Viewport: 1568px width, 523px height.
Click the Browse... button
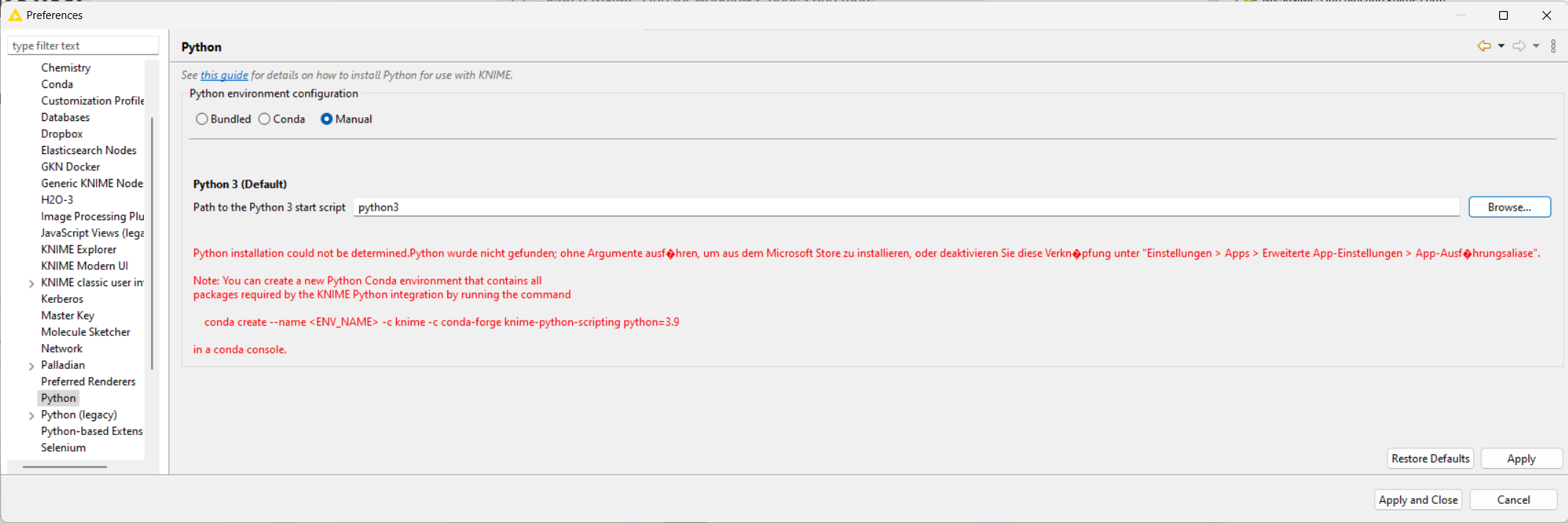[x=1509, y=208]
